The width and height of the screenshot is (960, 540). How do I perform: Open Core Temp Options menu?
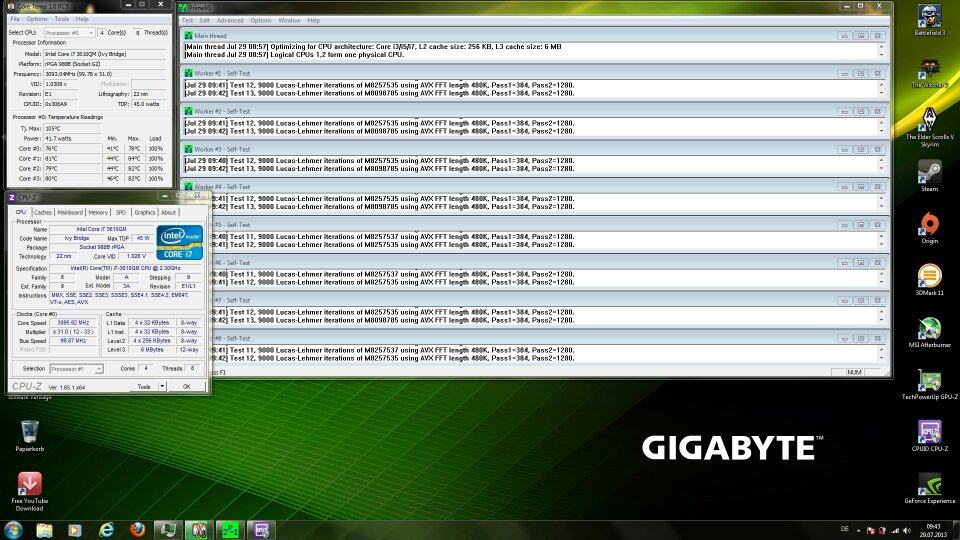(37, 19)
